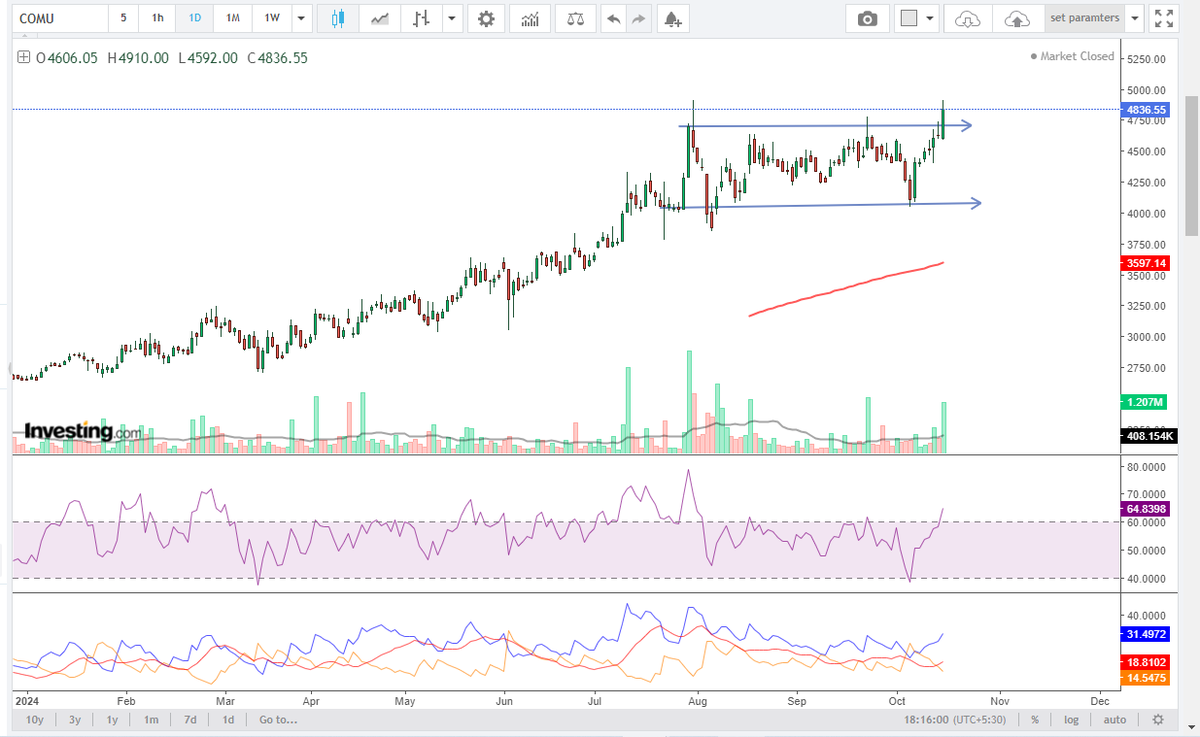This screenshot has height=737, width=1200.
Task: Toggle log scale
Action: point(1072,720)
